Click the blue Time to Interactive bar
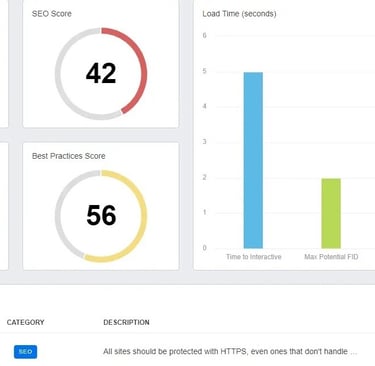 coord(253,160)
